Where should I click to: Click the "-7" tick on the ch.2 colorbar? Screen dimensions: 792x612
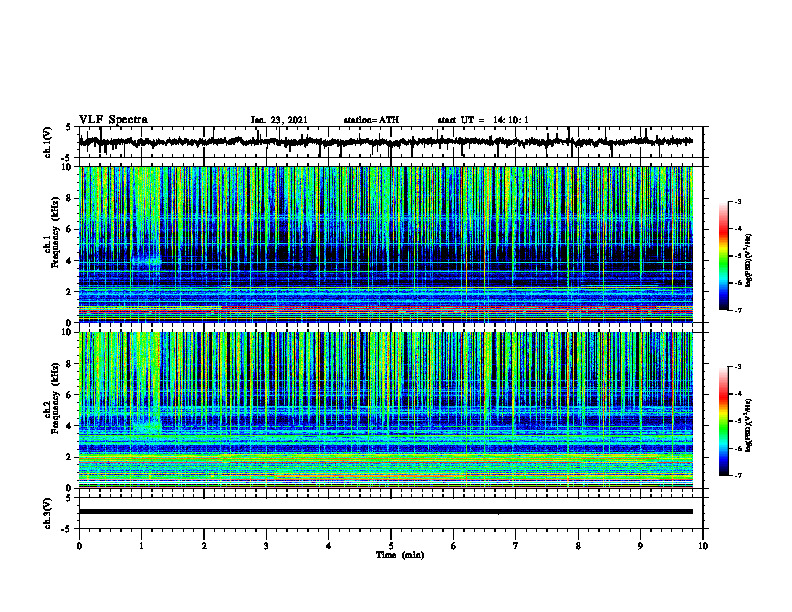click(738, 476)
